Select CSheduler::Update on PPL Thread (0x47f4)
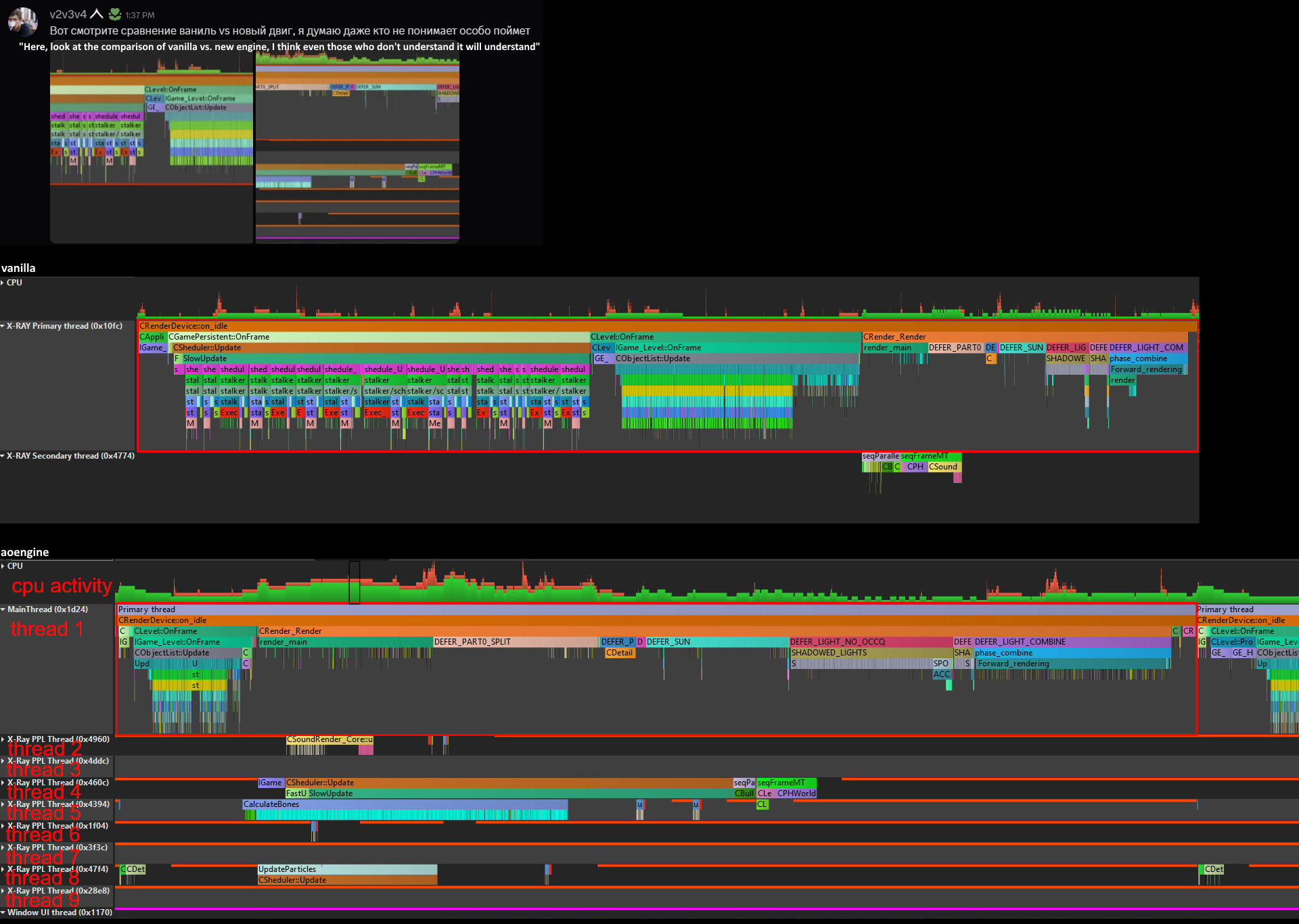 click(x=347, y=880)
